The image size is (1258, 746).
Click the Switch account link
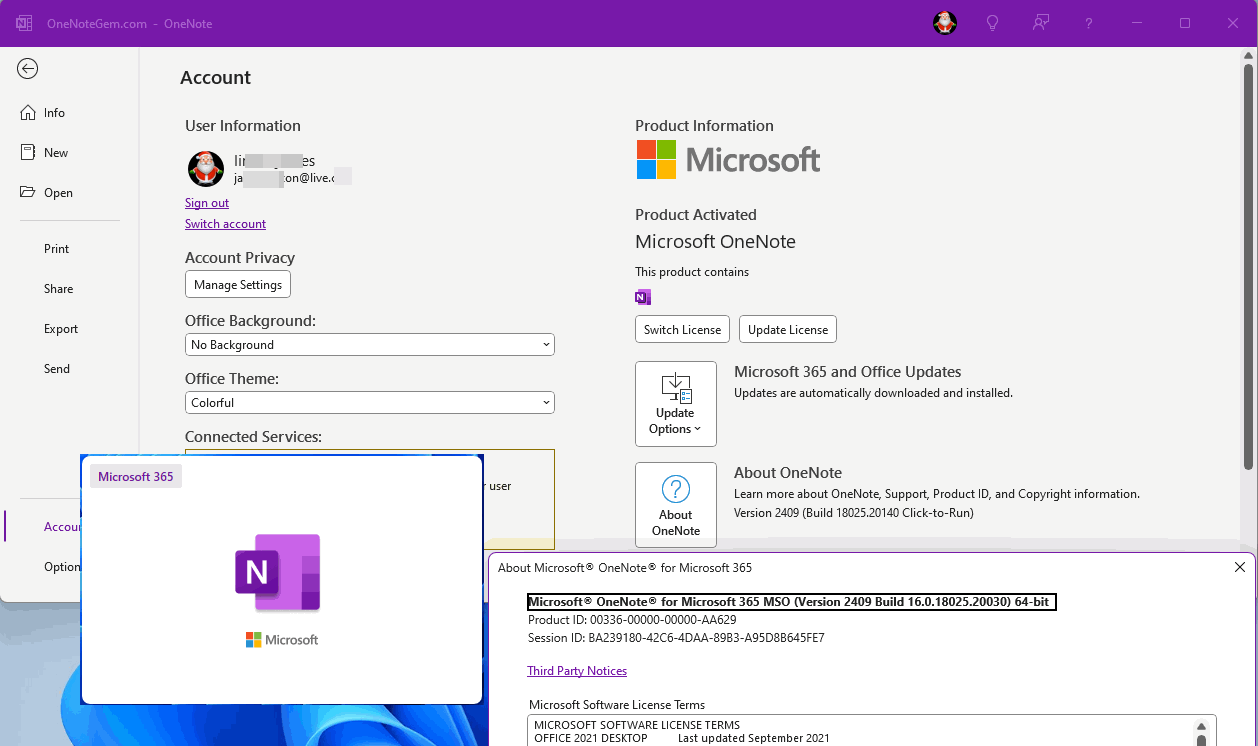(225, 224)
